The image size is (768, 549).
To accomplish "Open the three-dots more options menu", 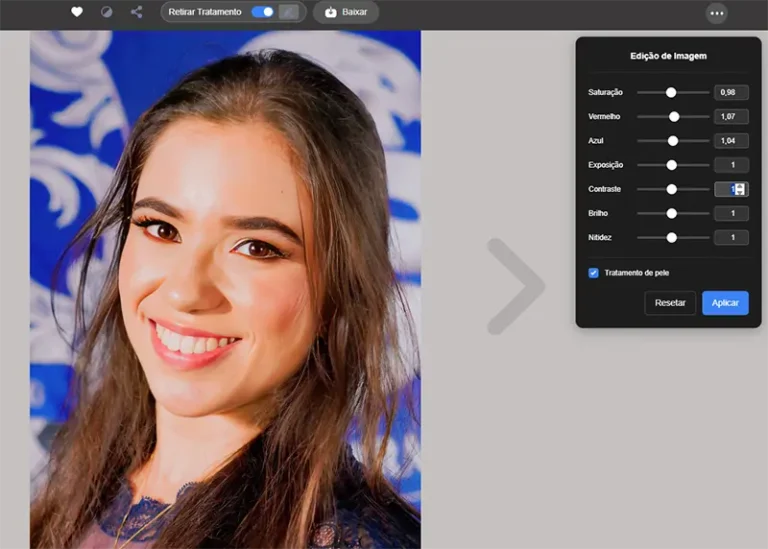I will click(x=716, y=13).
